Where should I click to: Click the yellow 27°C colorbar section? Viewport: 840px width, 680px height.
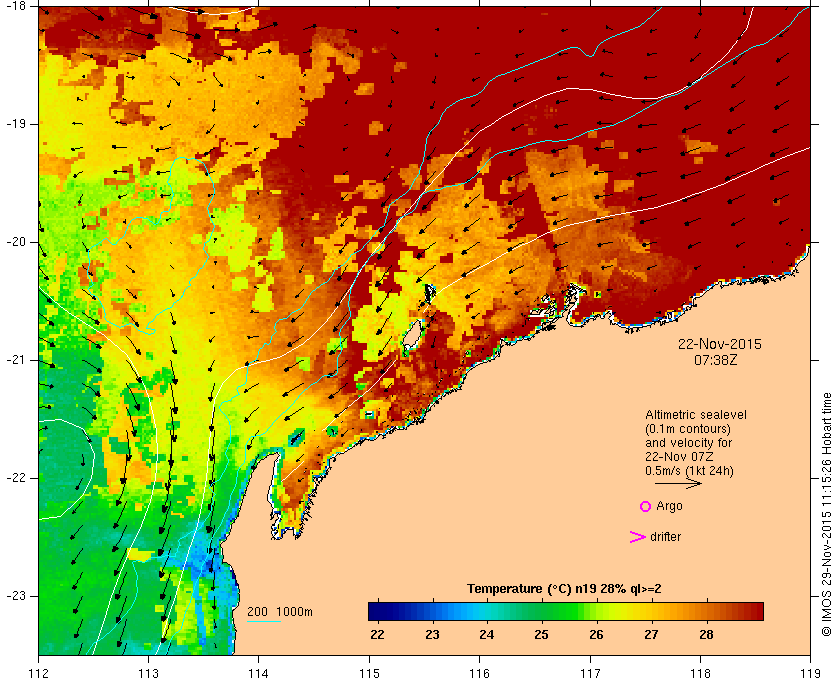(651, 611)
